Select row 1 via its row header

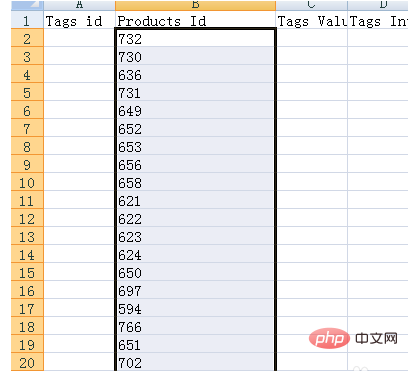click(x=27, y=21)
